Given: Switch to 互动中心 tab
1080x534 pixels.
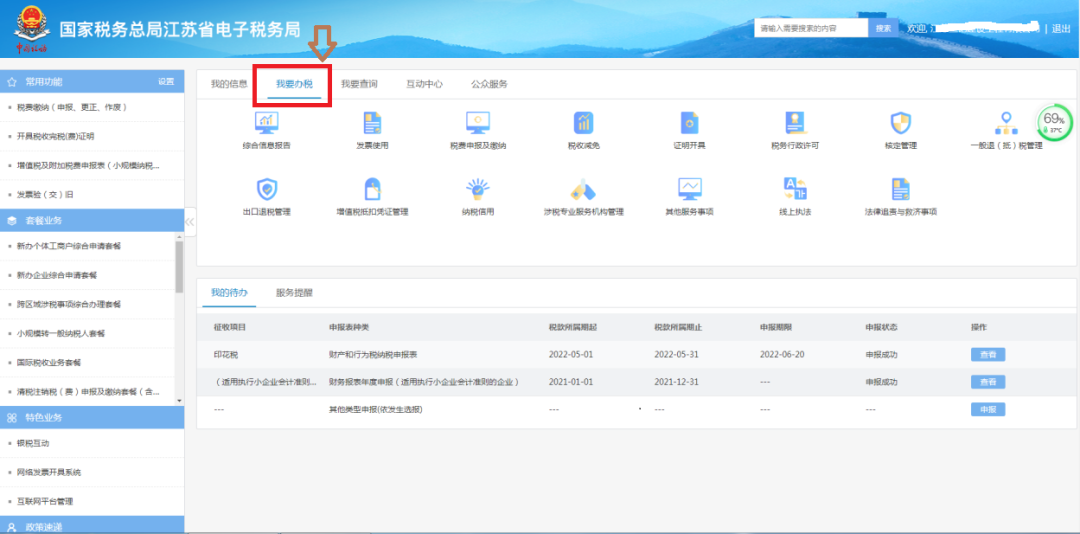Looking at the screenshot, I should point(424,84).
